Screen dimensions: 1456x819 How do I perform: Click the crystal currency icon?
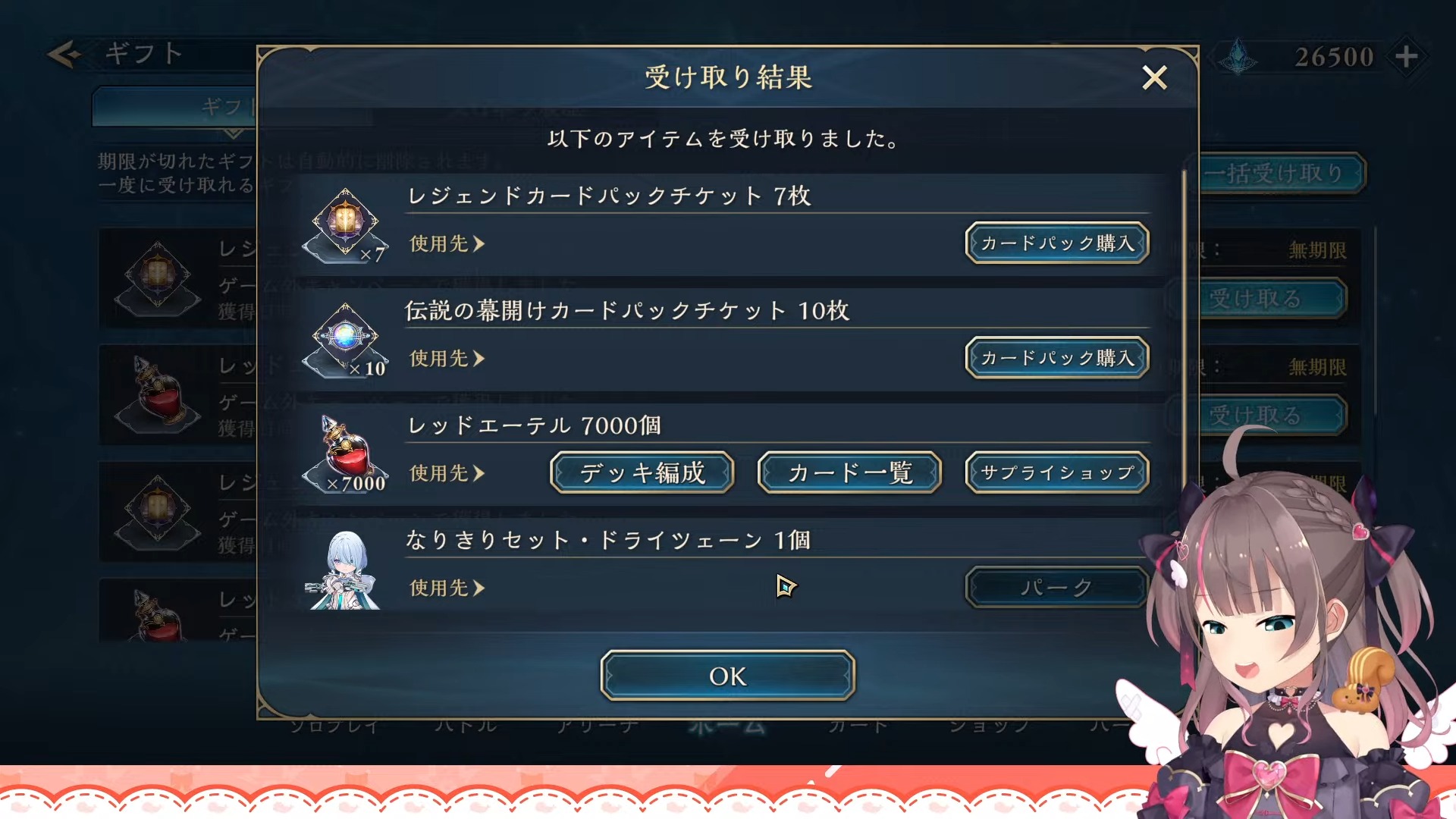click(x=1239, y=56)
